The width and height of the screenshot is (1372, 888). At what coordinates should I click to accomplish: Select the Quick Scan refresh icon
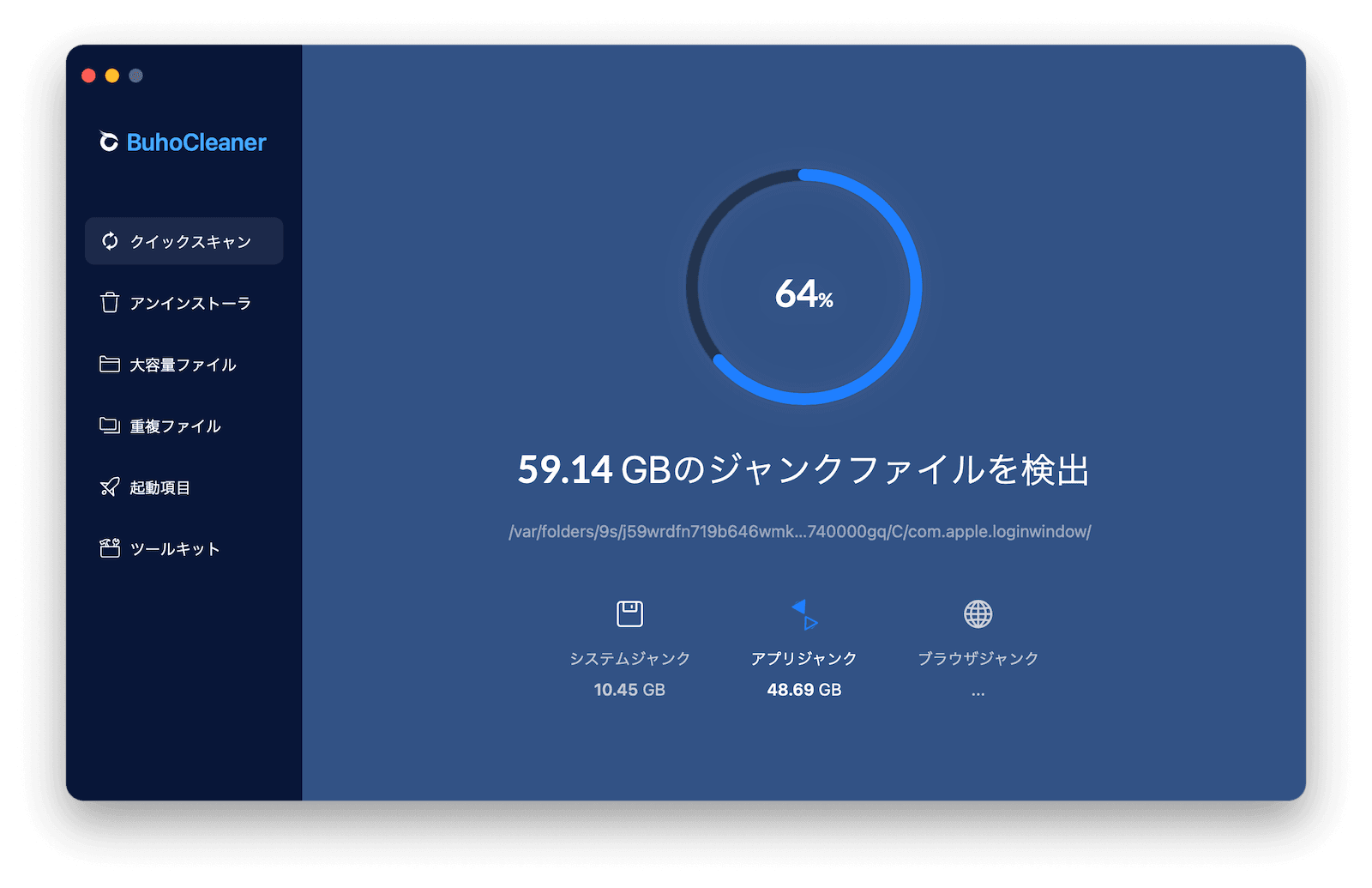click(x=109, y=241)
